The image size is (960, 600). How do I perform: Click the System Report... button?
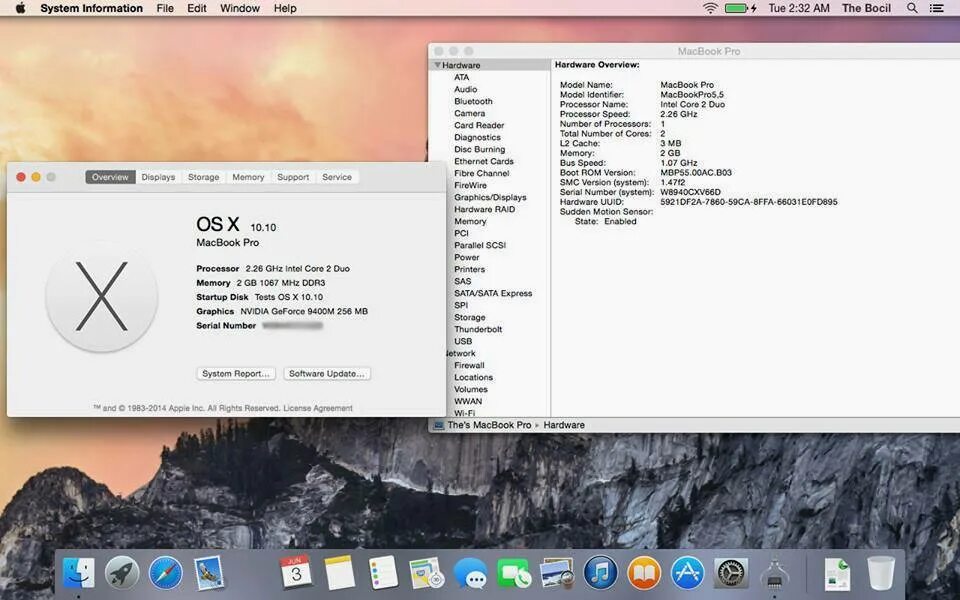(236, 373)
